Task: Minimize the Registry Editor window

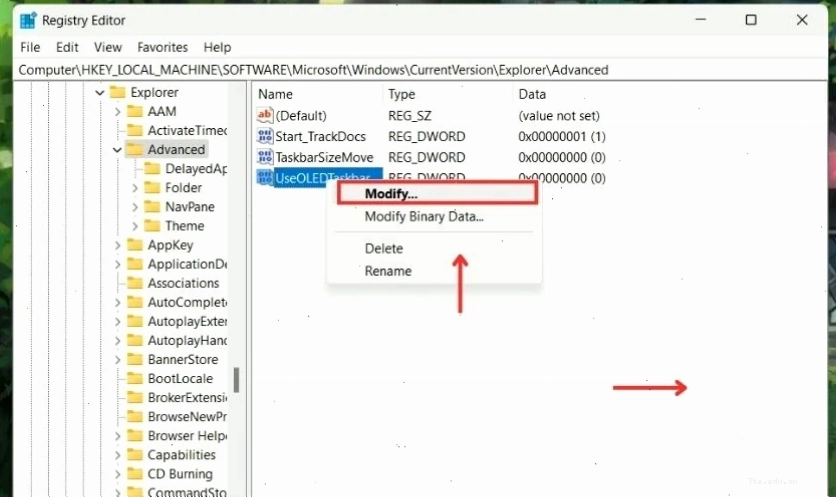Action: click(x=701, y=20)
